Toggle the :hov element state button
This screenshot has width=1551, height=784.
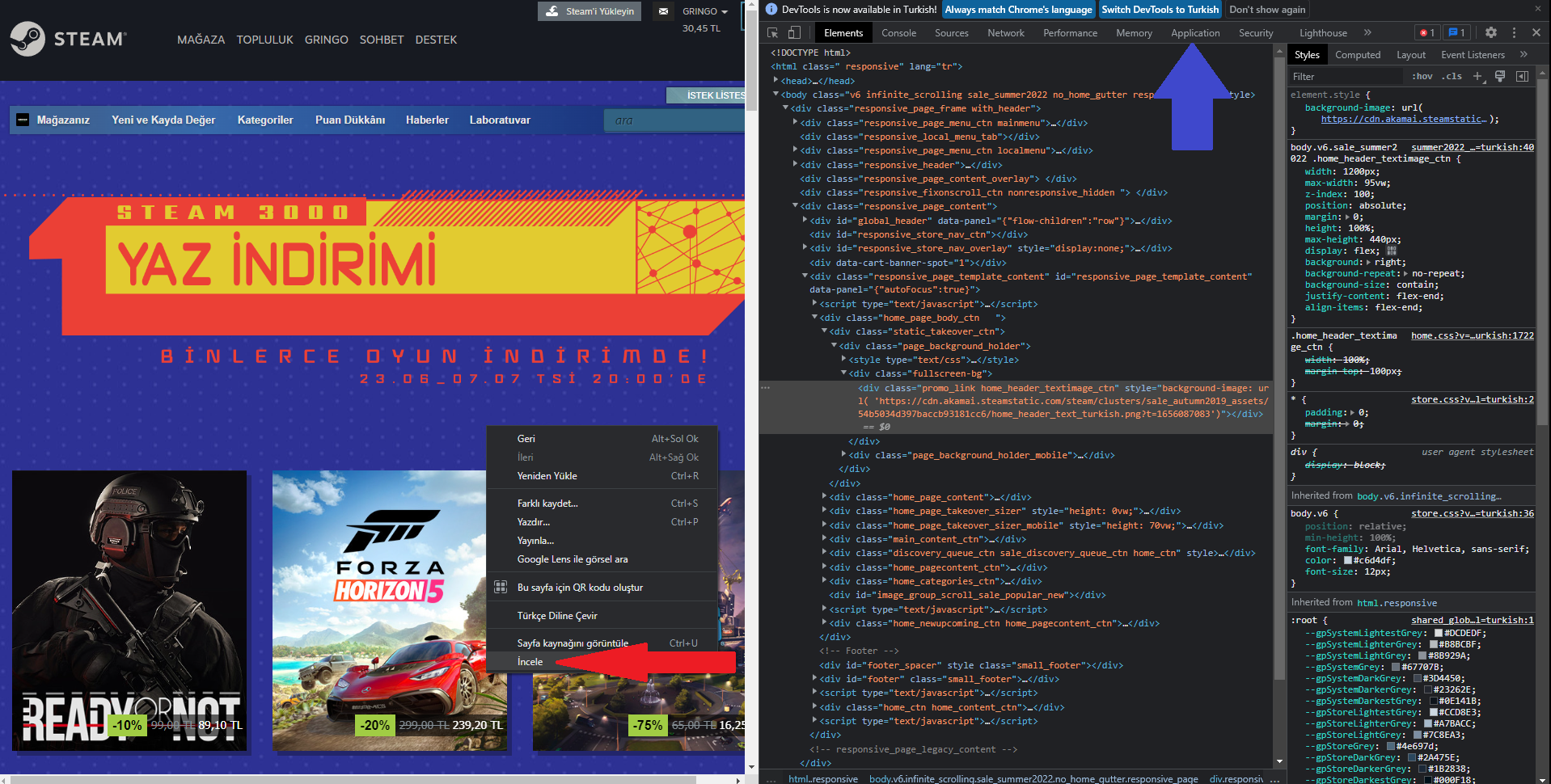[x=1422, y=76]
